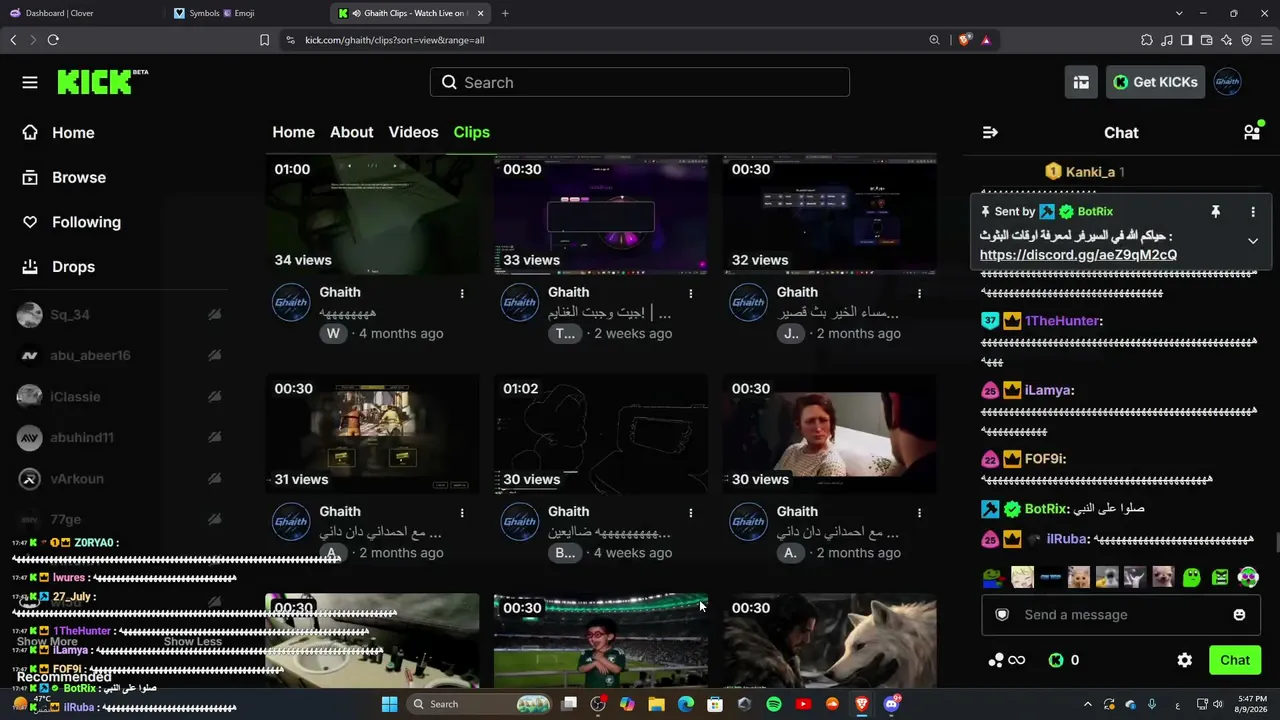Open pinned message options menu
Screen dimensions: 1280x720
(x=1253, y=212)
